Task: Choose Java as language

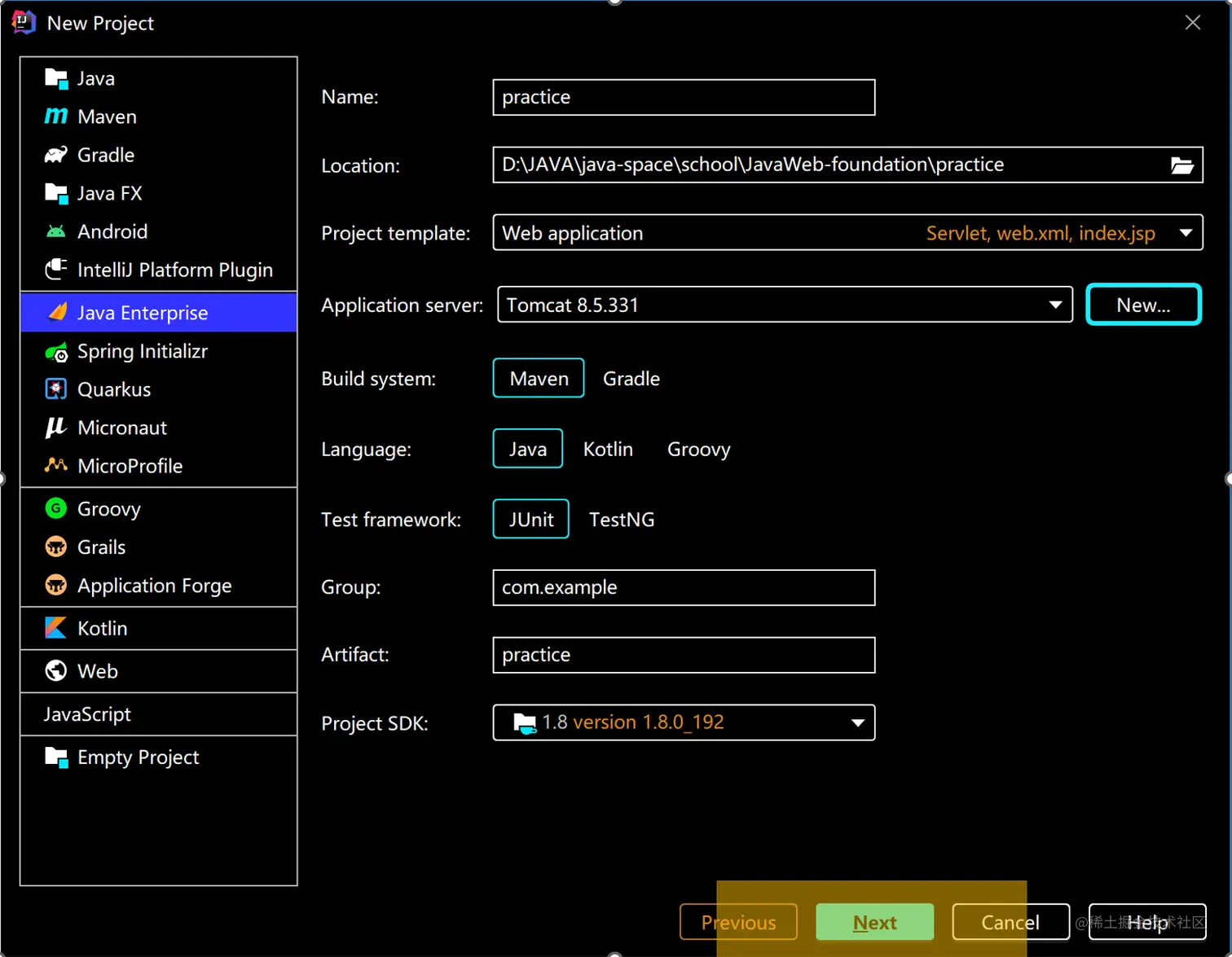Action: pyautogui.click(x=528, y=449)
